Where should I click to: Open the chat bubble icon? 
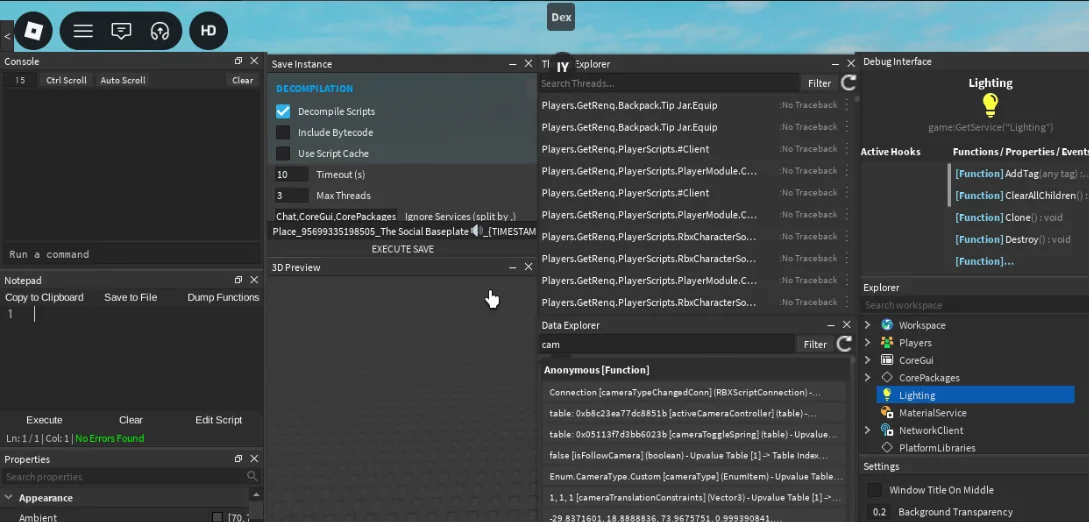[x=122, y=31]
